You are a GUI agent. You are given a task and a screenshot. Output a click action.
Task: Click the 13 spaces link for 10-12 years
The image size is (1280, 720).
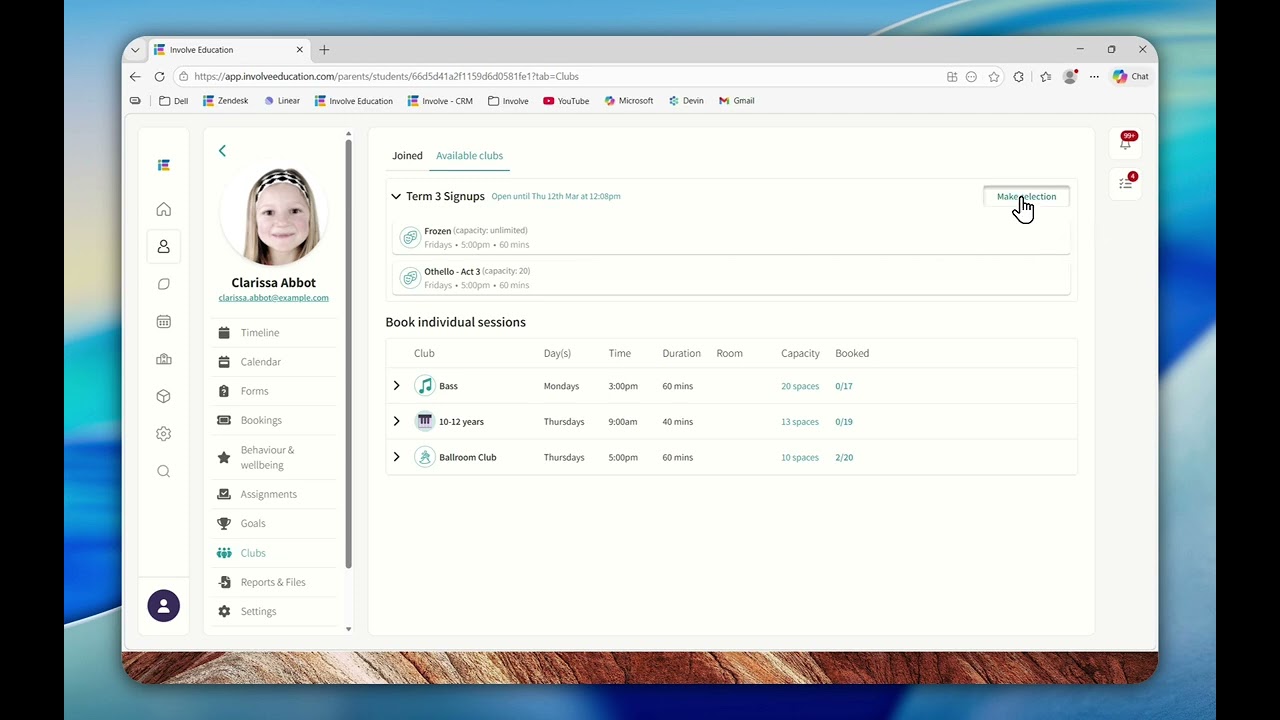click(800, 422)
